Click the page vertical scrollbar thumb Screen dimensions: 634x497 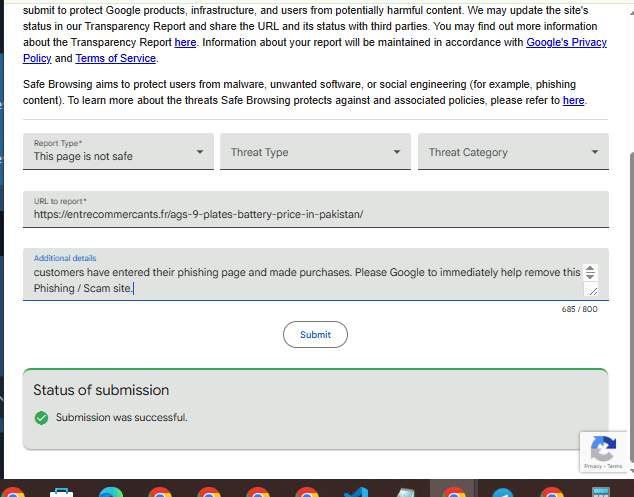tap(632, 307)
